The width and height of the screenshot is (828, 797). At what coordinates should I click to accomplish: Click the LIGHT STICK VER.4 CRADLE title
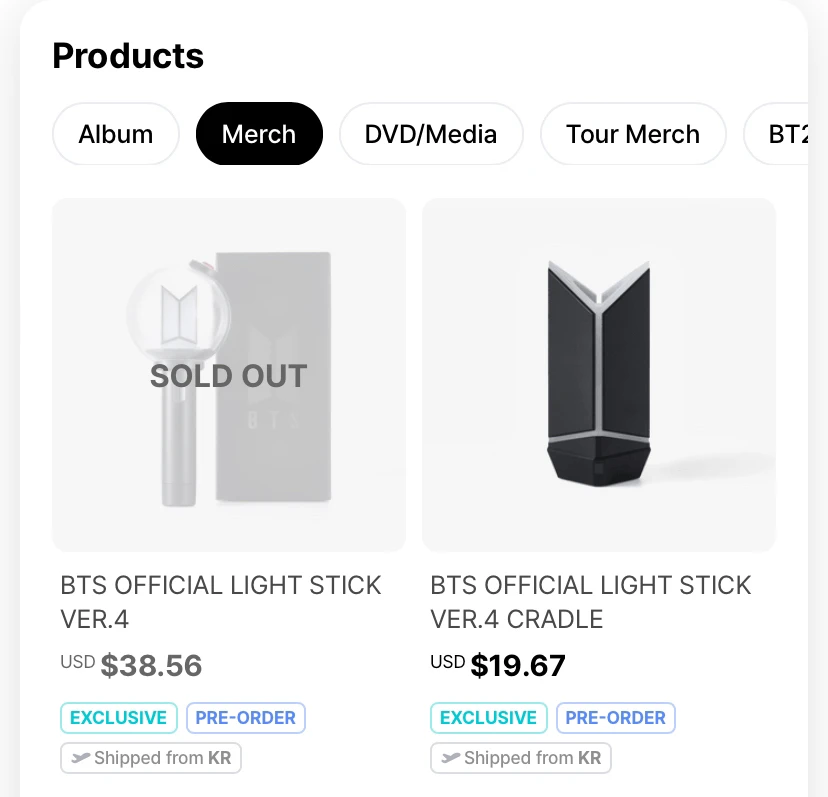point(591,602)
